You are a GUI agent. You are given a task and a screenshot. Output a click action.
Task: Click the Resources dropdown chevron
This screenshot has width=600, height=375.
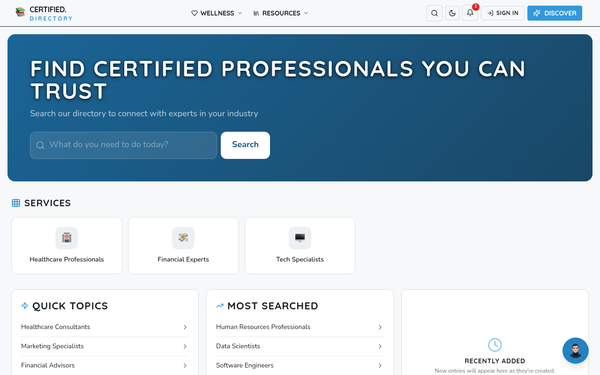pos(306,13)
